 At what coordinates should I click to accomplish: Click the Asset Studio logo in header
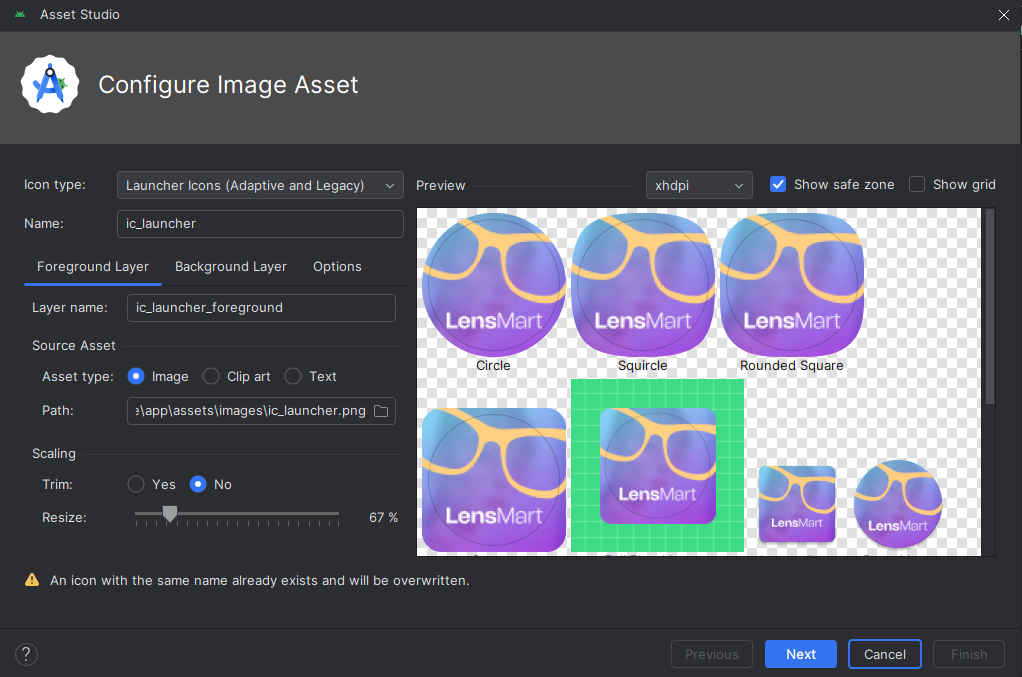click(50, 85)
